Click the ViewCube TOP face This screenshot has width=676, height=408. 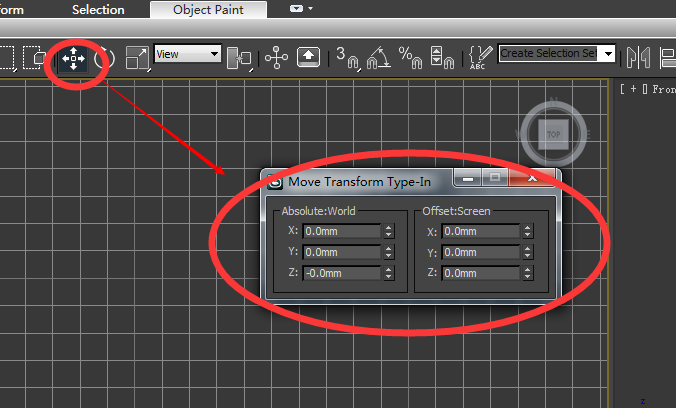click(x=554, y=134)
